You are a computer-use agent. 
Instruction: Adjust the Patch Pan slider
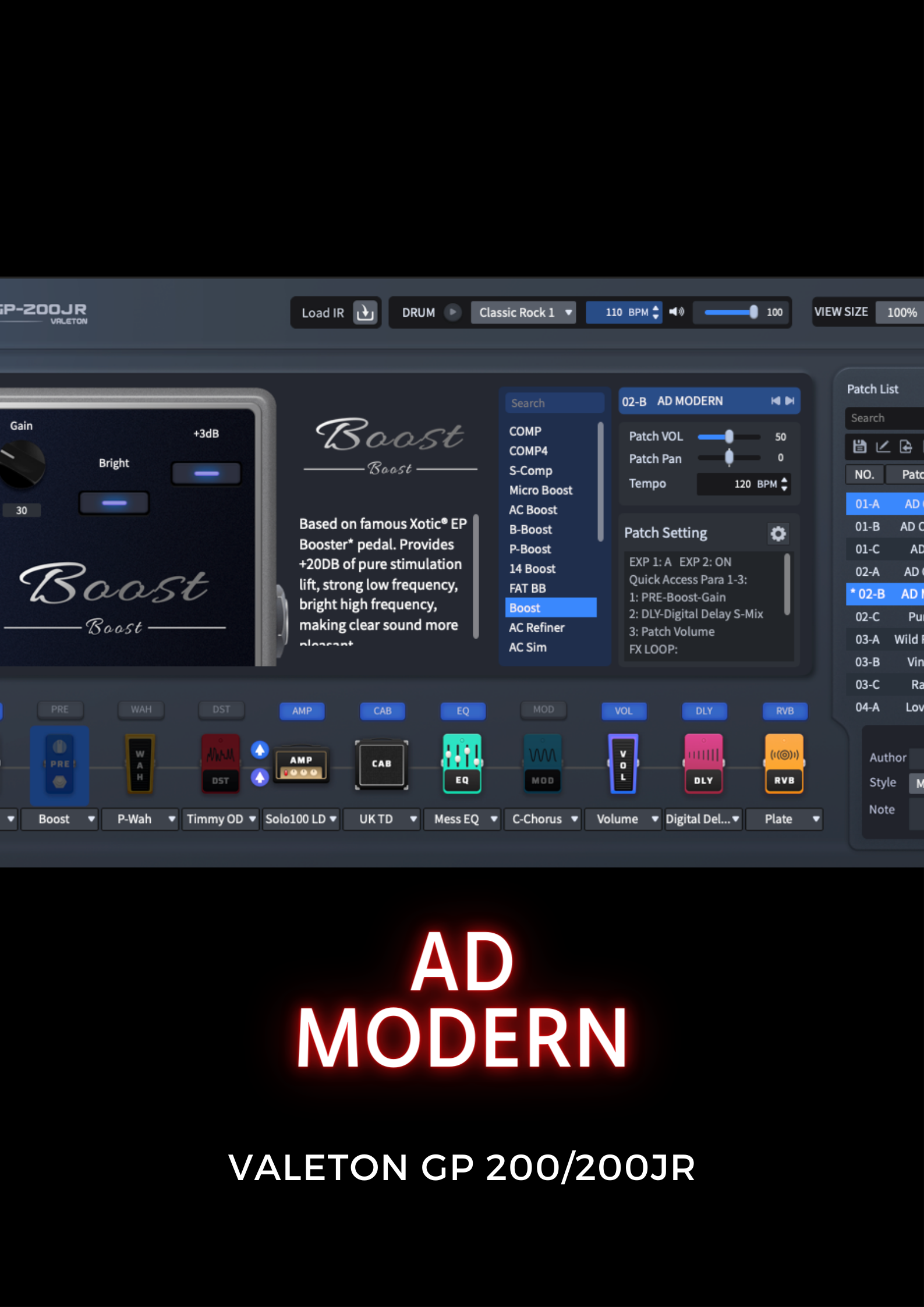click(x=729, y=458)
